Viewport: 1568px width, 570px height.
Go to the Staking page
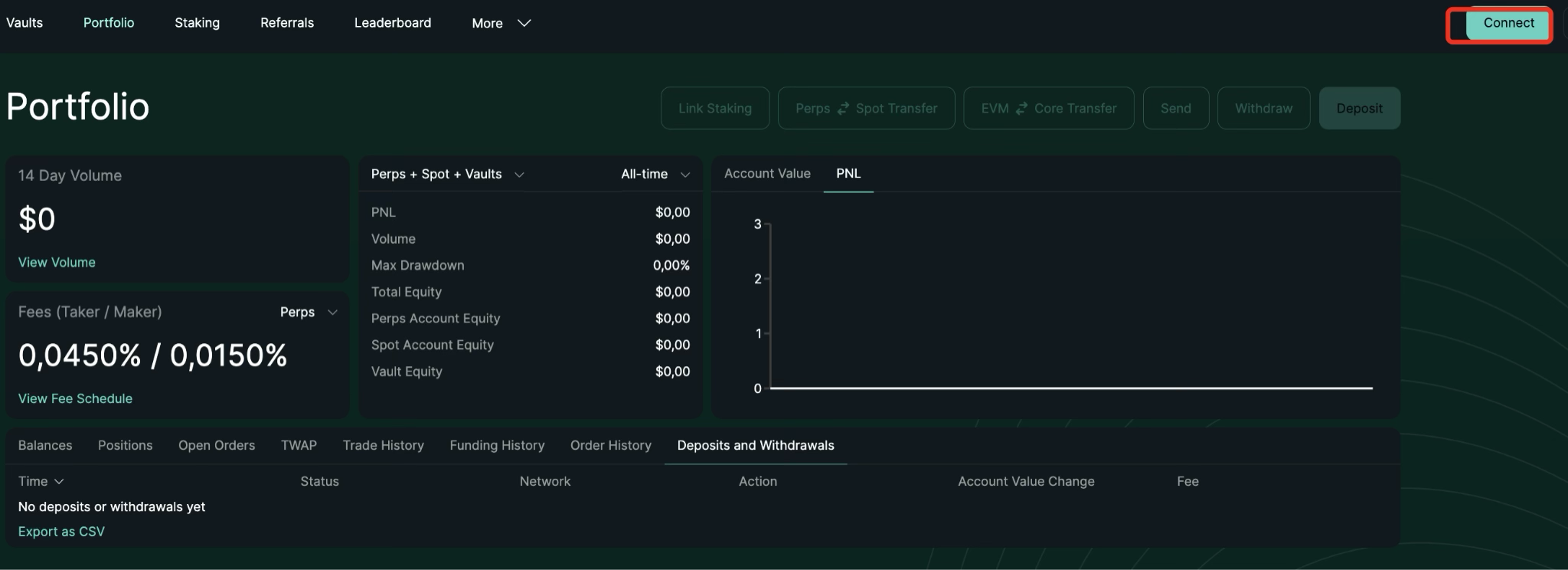click(197, 23)
